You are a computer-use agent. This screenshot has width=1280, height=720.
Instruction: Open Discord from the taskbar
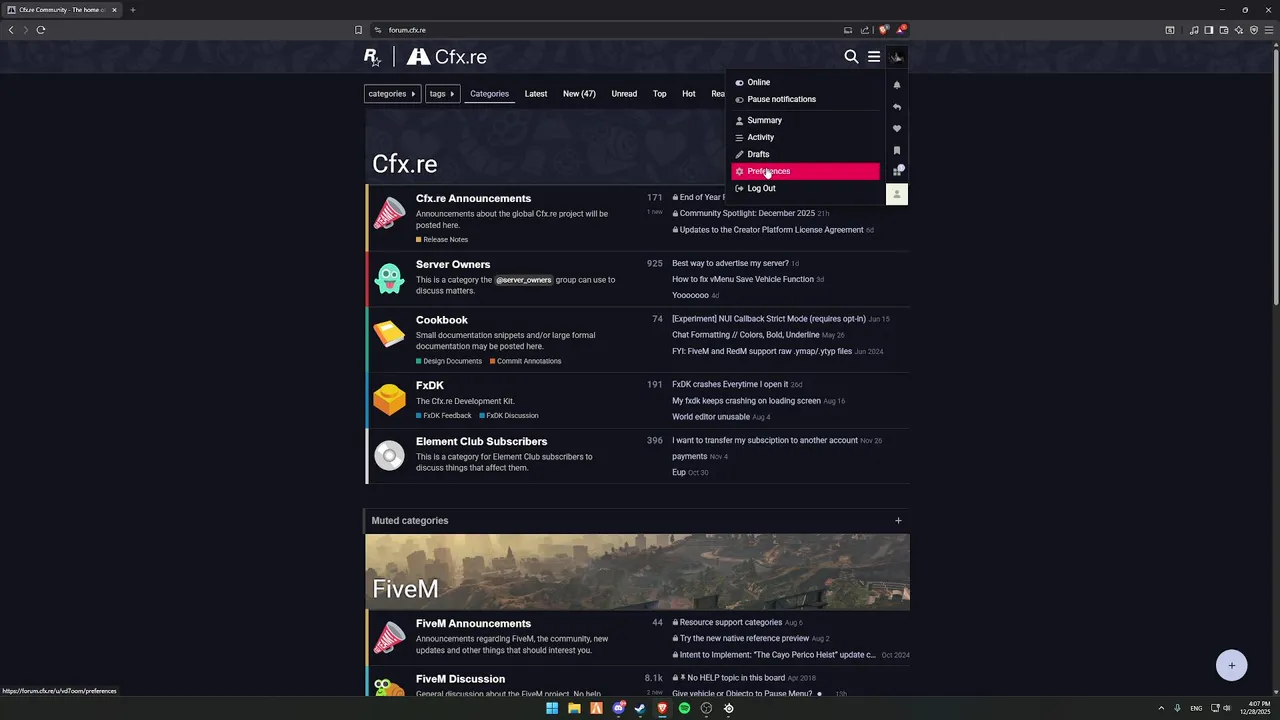tap(618, 708)
